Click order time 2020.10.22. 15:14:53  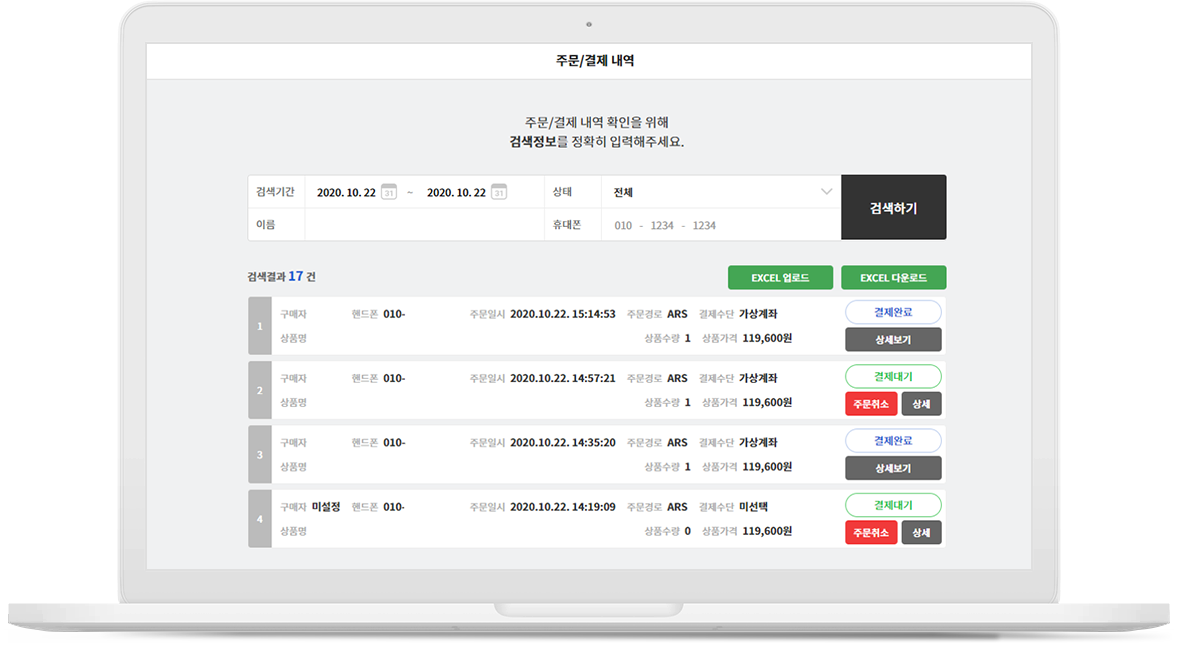pyautogui.click(x=563, y=314)
